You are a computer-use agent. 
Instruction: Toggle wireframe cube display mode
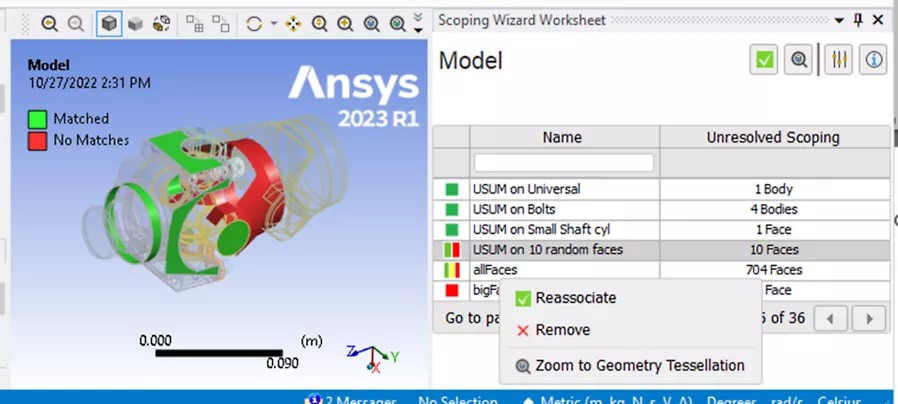click(109, 23)
